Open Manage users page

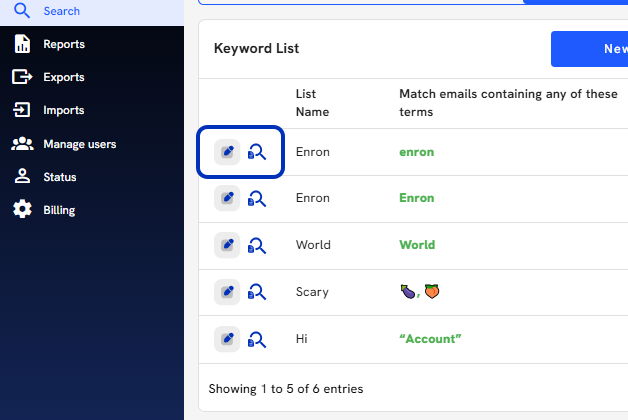(80, 144)
